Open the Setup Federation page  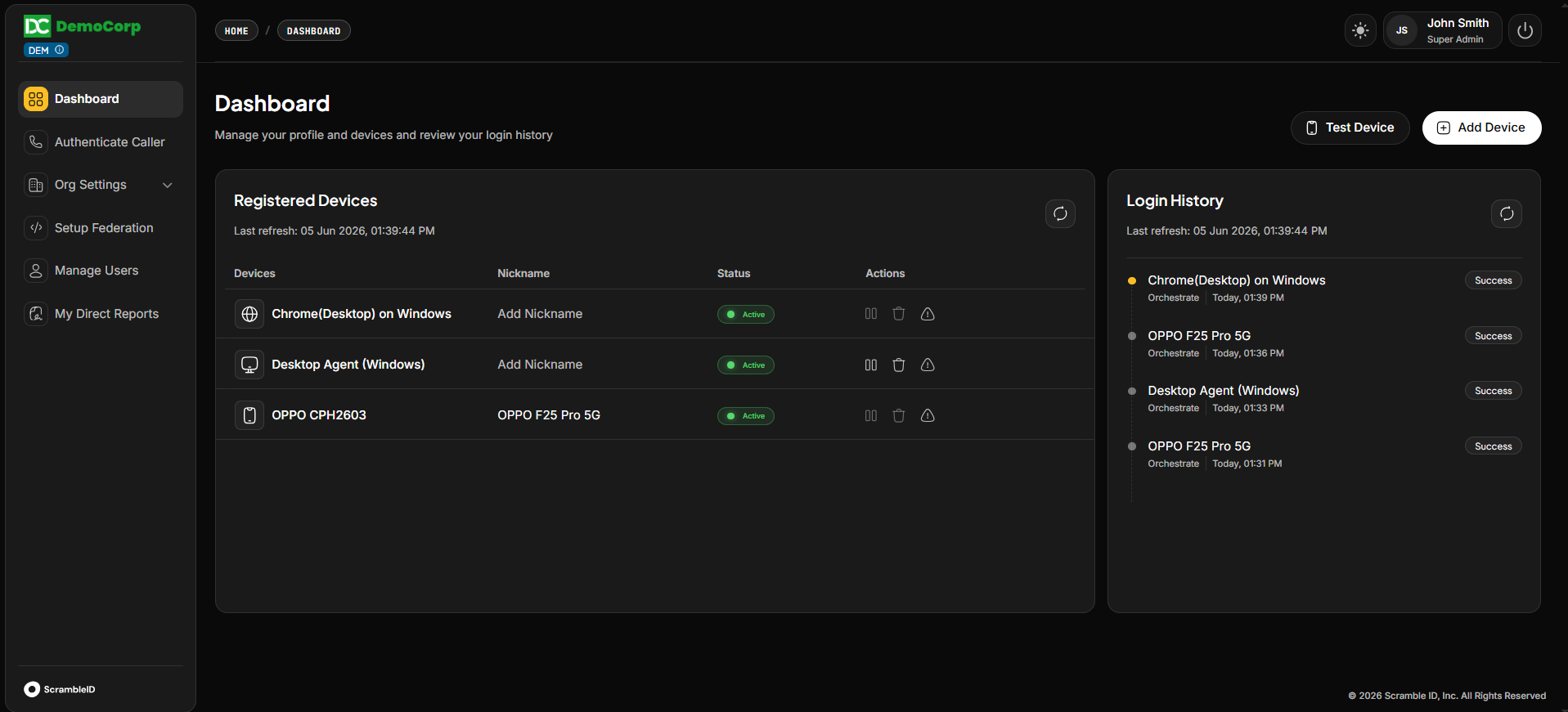101,228
